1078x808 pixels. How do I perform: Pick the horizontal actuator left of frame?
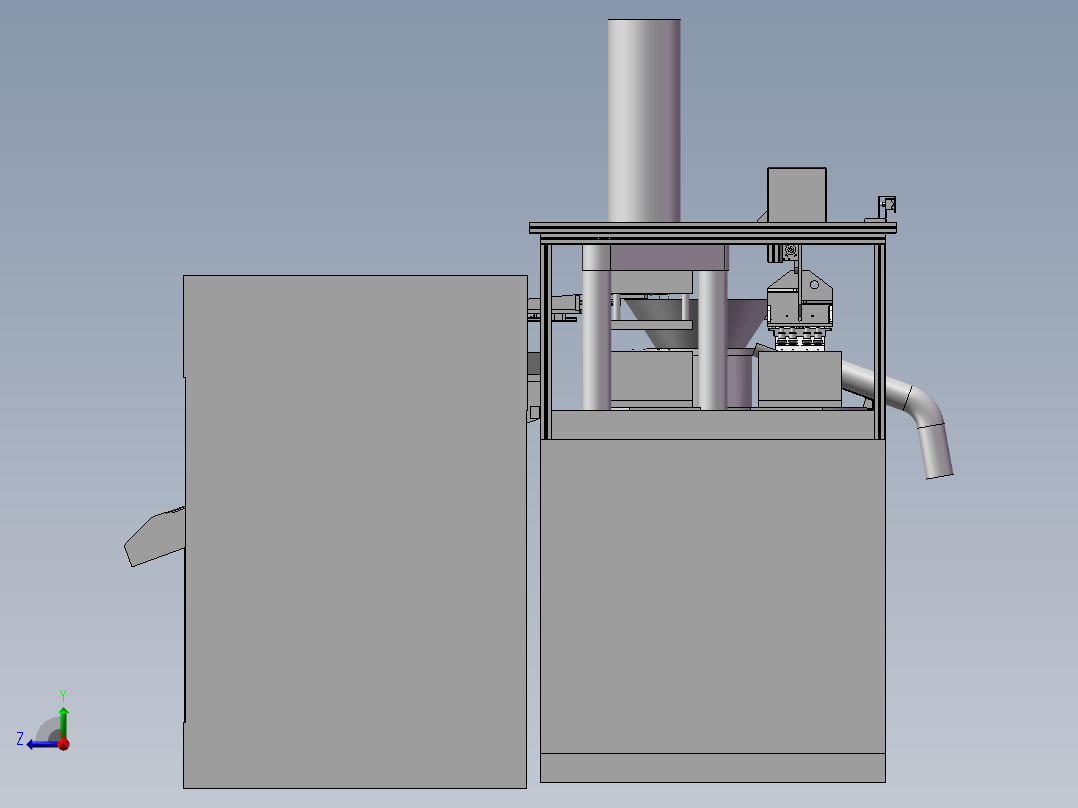(x=554, y=307)
